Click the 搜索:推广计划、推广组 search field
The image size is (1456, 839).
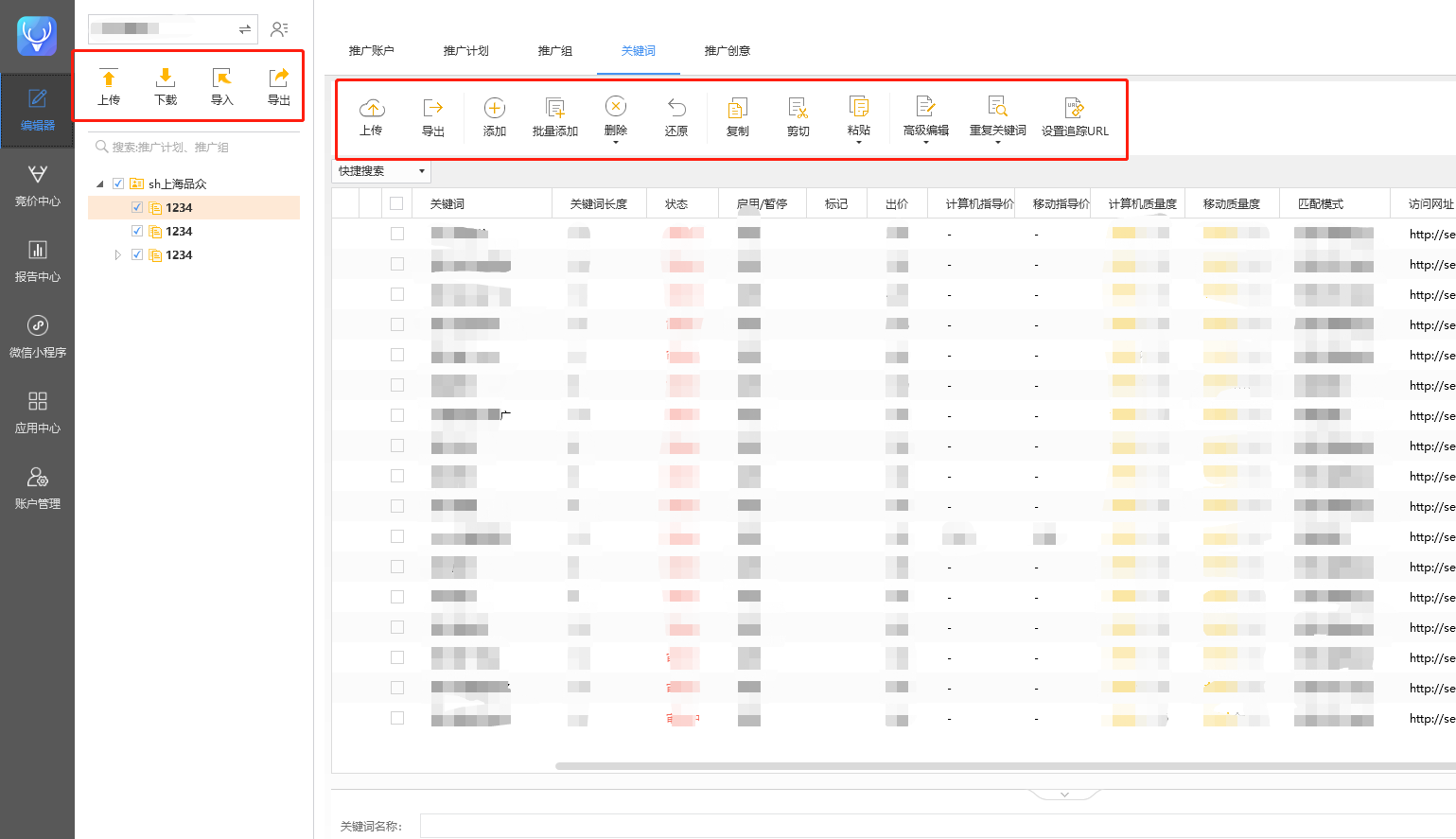[194, 147]
